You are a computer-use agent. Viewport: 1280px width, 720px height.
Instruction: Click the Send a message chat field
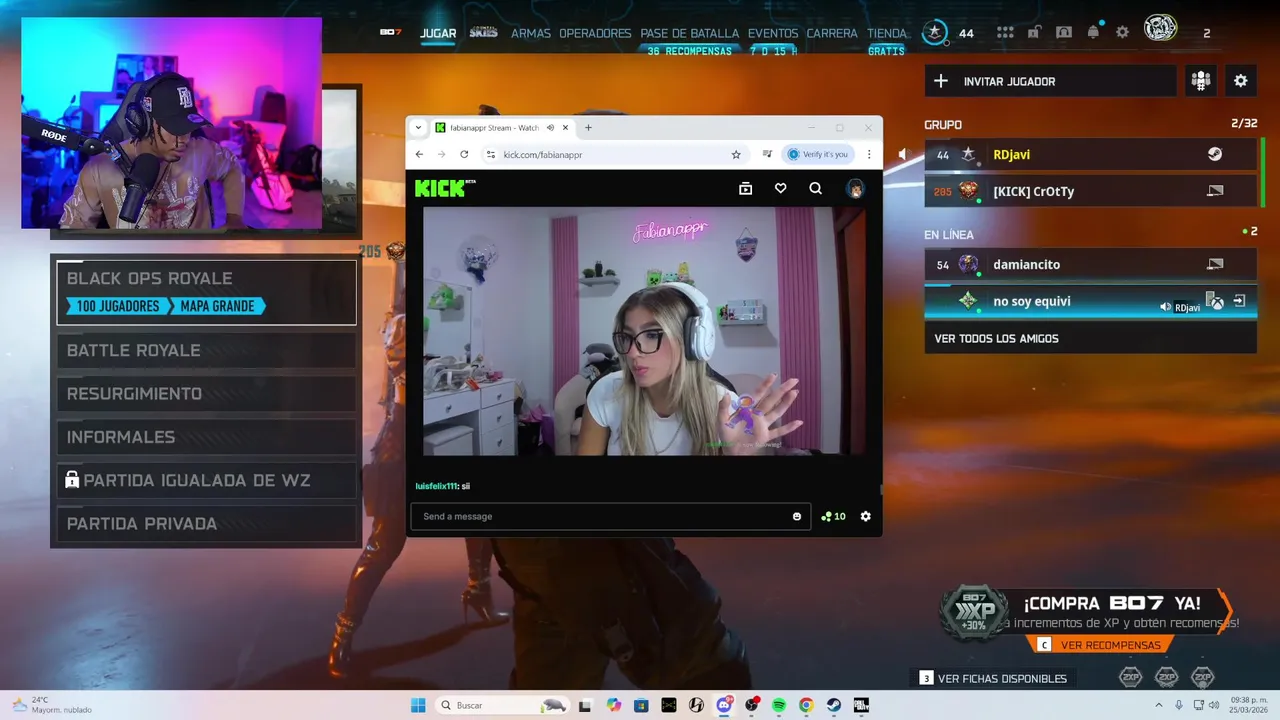(610, 516)
